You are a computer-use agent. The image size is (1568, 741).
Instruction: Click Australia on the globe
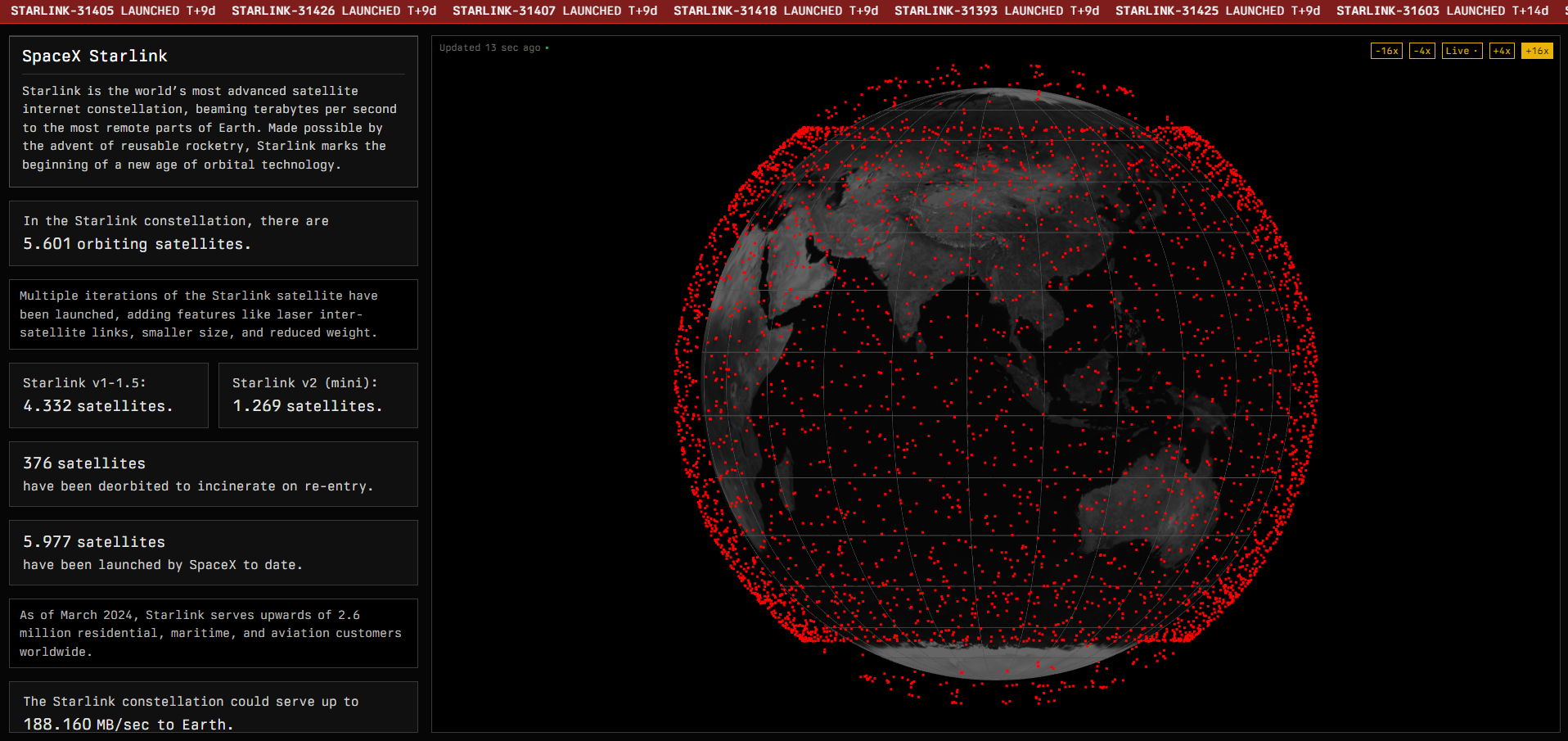click(x=1150, y=499)
